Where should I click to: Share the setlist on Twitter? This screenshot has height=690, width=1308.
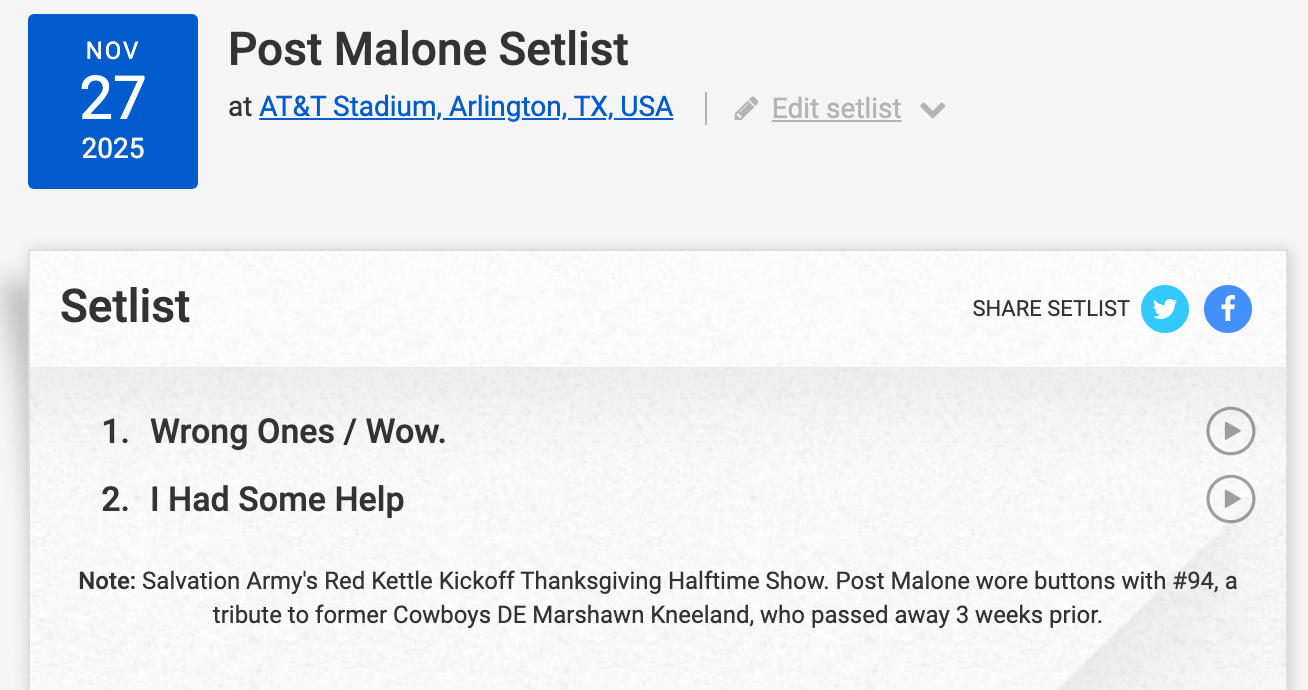tap(1165, 309)
